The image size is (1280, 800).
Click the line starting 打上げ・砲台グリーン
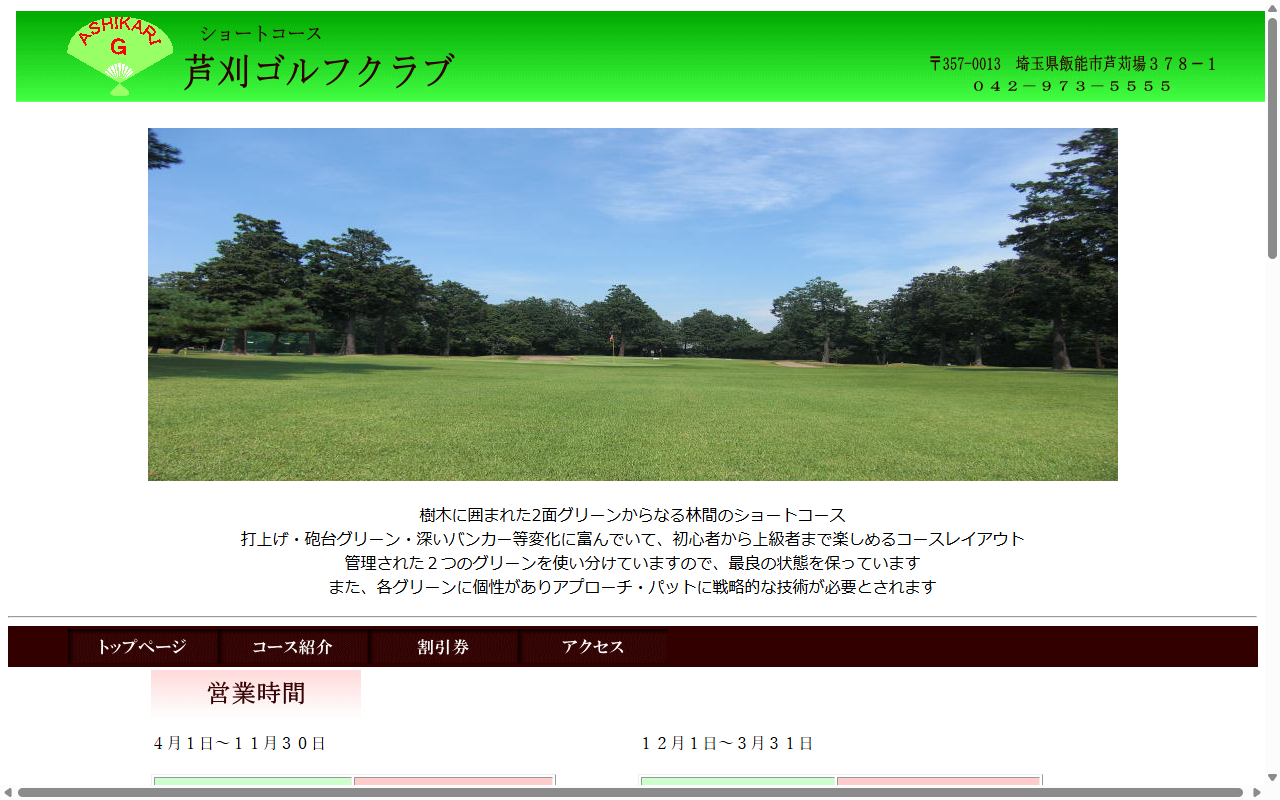point(633,539)
